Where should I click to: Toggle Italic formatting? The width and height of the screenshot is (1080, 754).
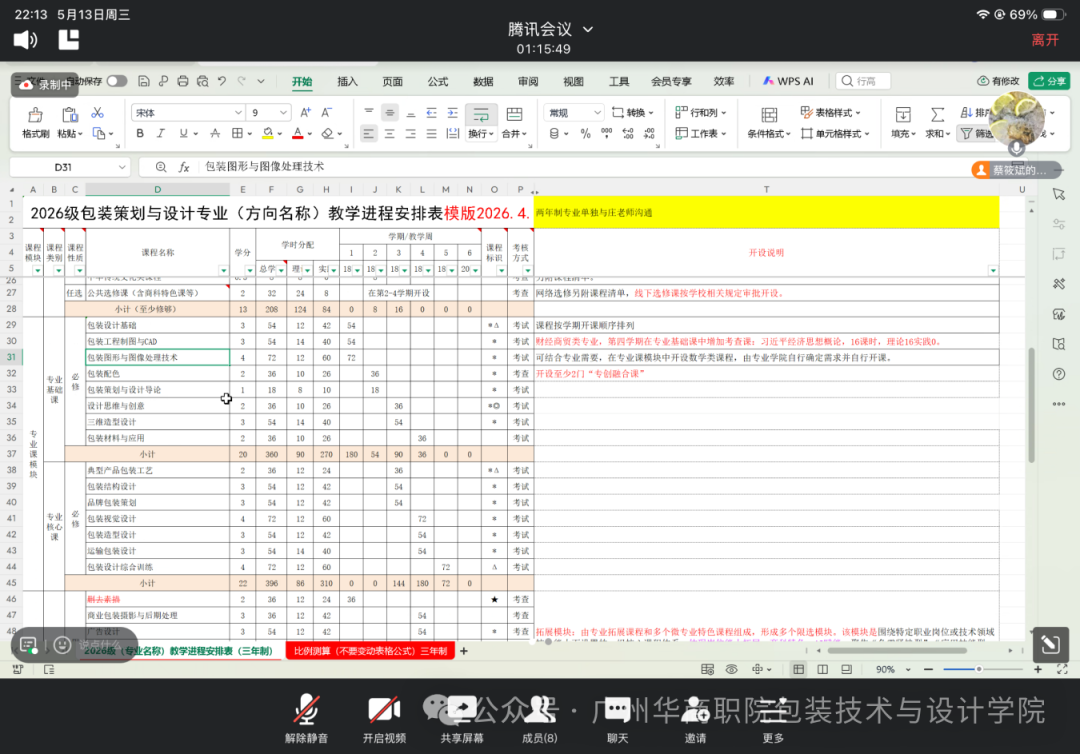pos(160,133)
